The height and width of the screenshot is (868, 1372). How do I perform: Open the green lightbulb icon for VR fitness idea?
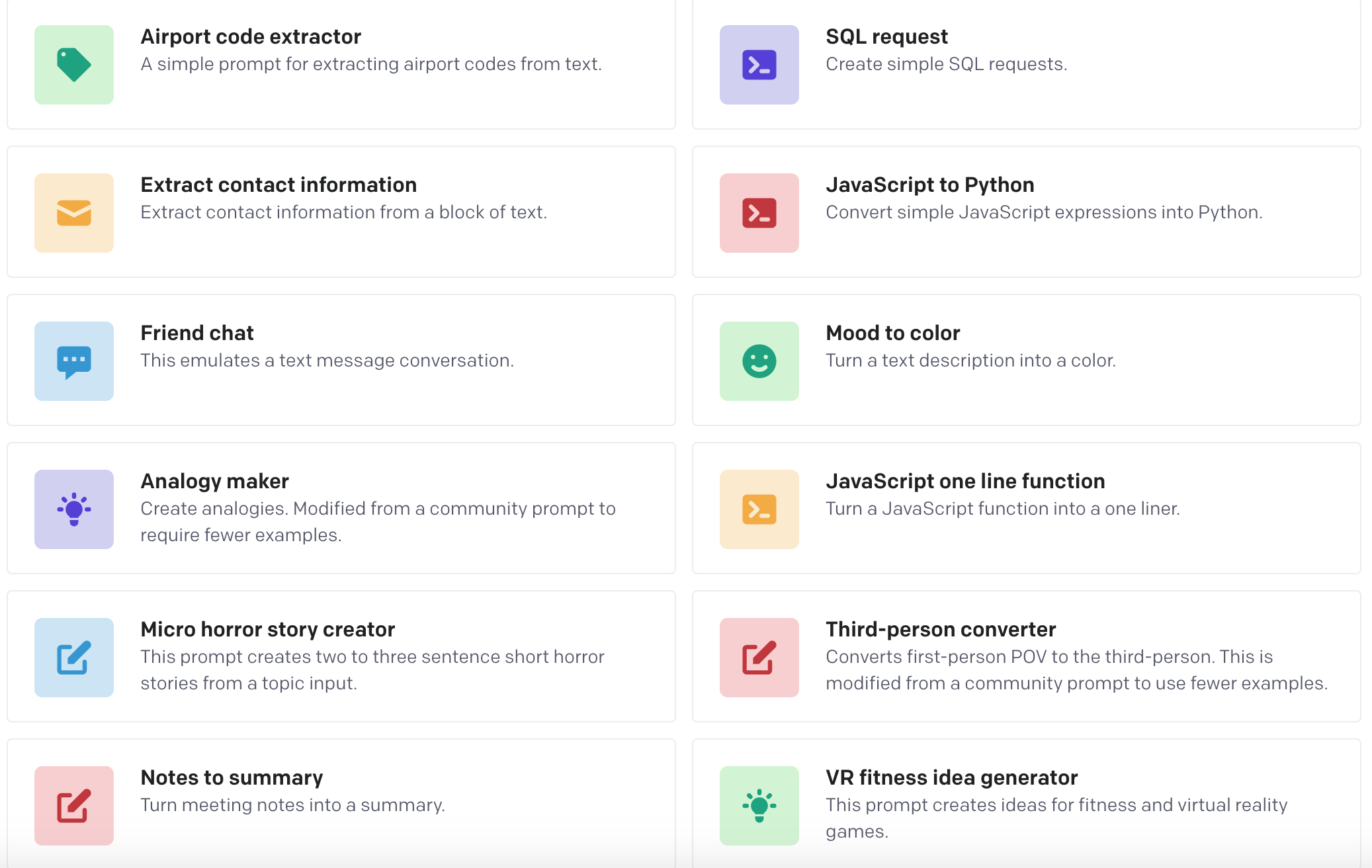pos(759,806)
